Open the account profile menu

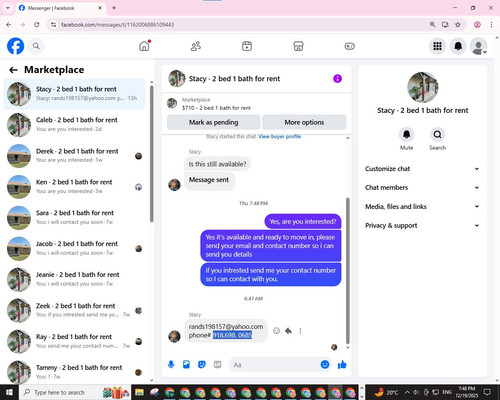pyautogui.click(x=478, y=46)
